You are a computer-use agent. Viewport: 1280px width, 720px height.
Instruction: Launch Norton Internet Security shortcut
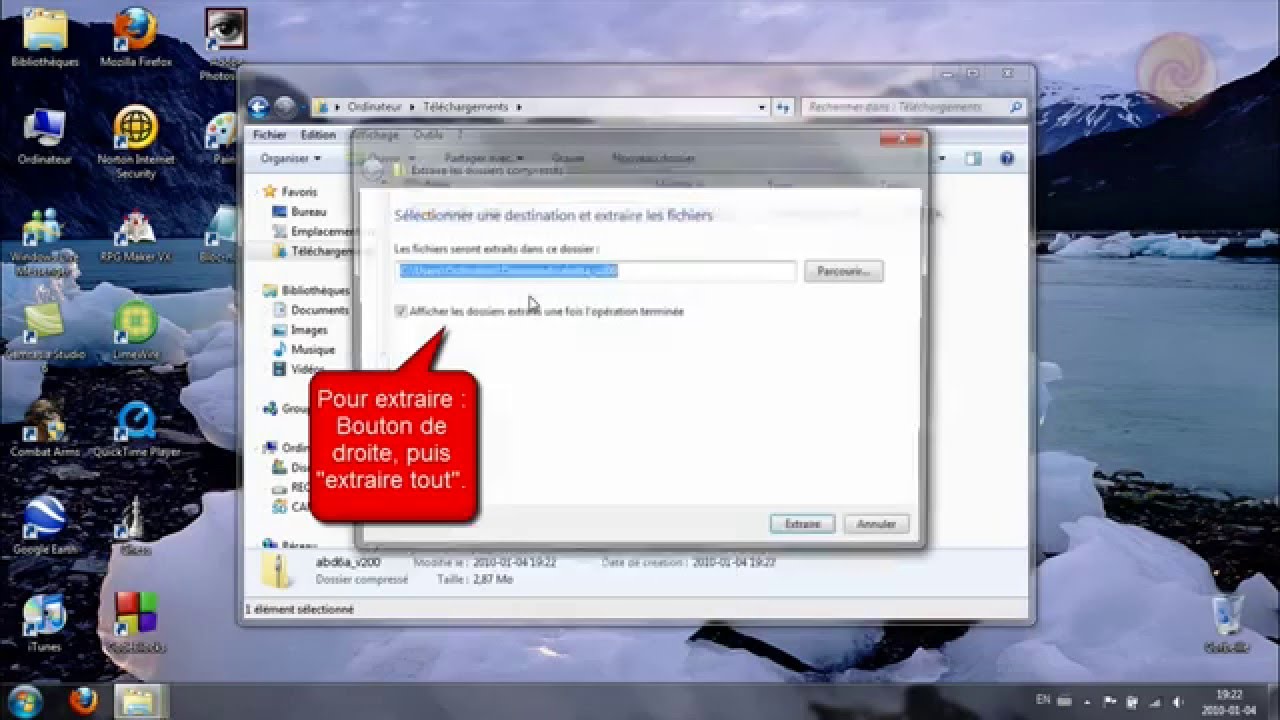[x=136, y=142]
